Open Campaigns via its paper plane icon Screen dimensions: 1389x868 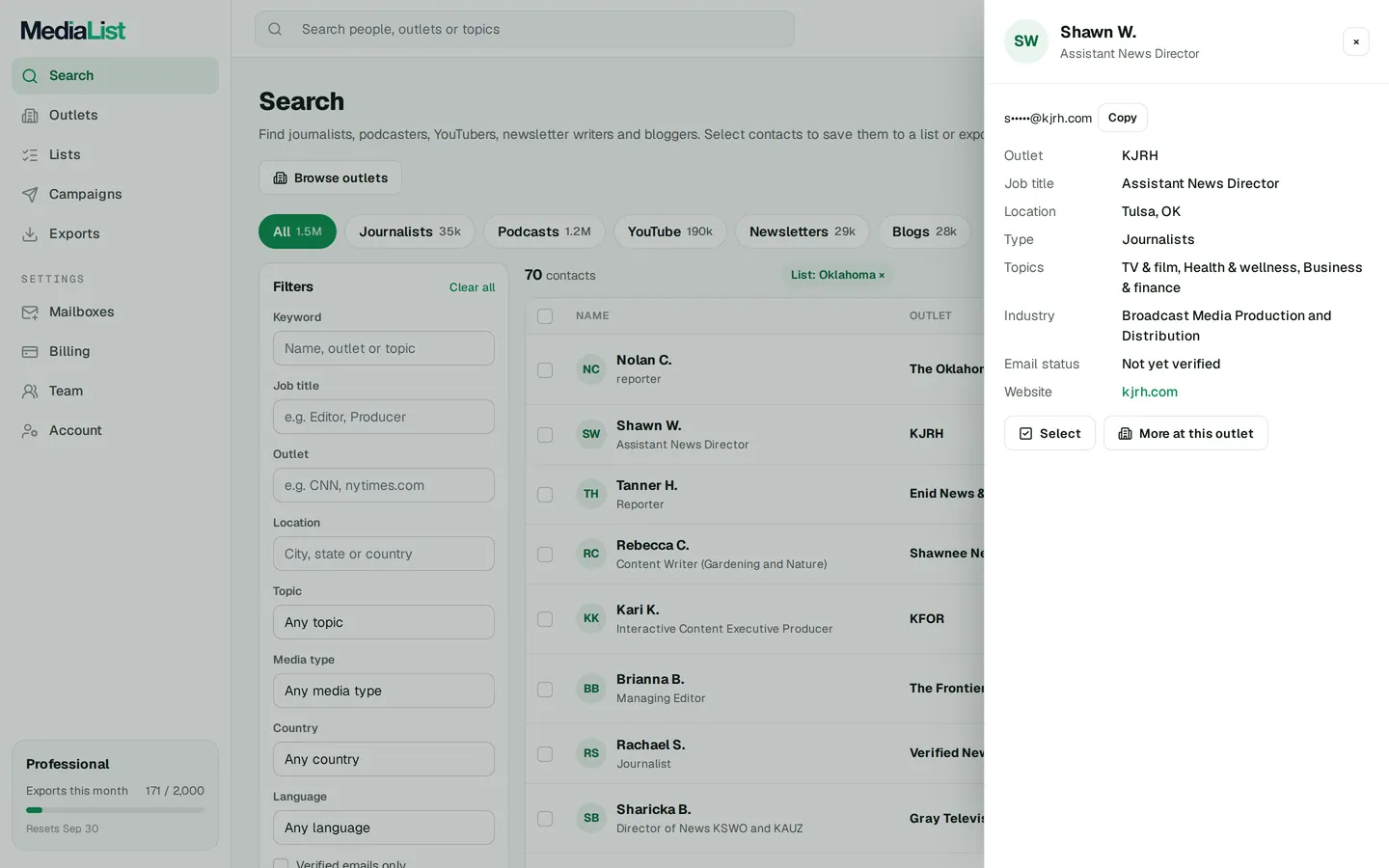(x=31, y=195)
